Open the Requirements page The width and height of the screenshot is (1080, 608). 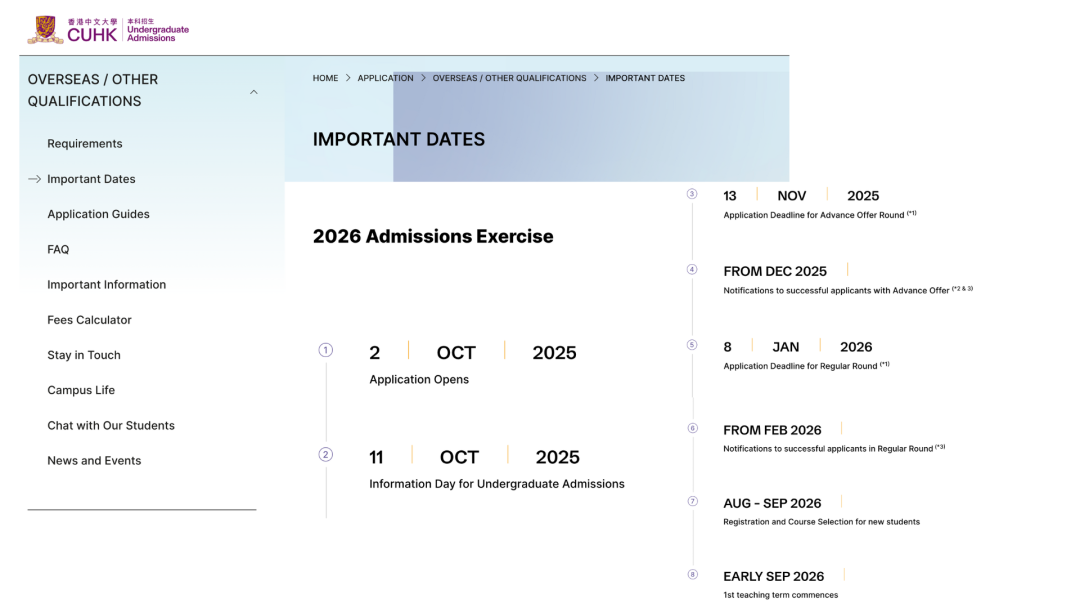point(85,144)
